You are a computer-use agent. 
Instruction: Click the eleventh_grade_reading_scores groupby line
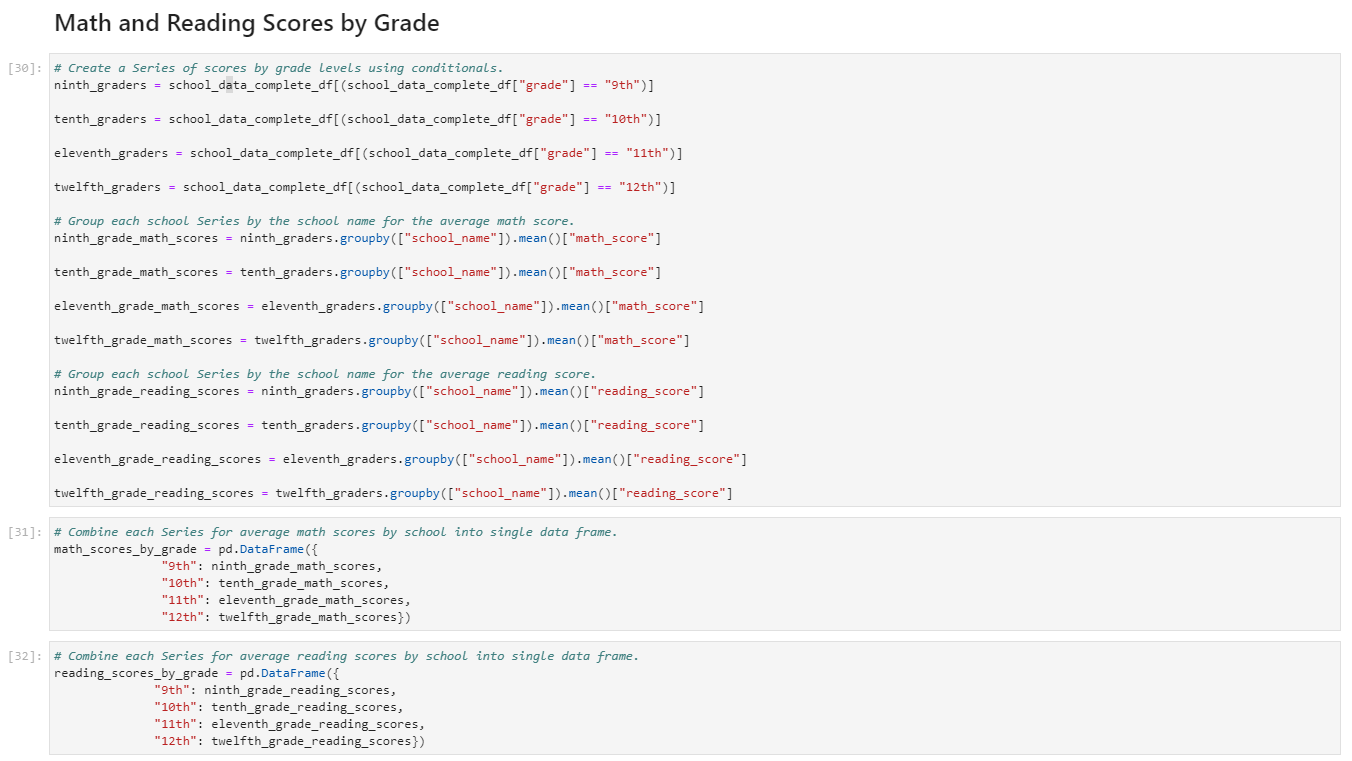[401, 459]
